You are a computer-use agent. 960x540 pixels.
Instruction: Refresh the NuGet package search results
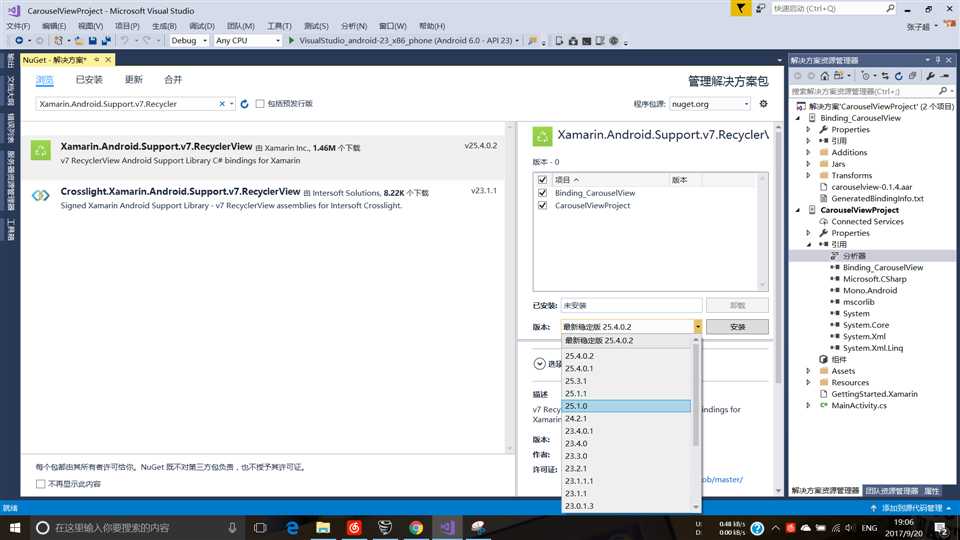click(244, 104)
